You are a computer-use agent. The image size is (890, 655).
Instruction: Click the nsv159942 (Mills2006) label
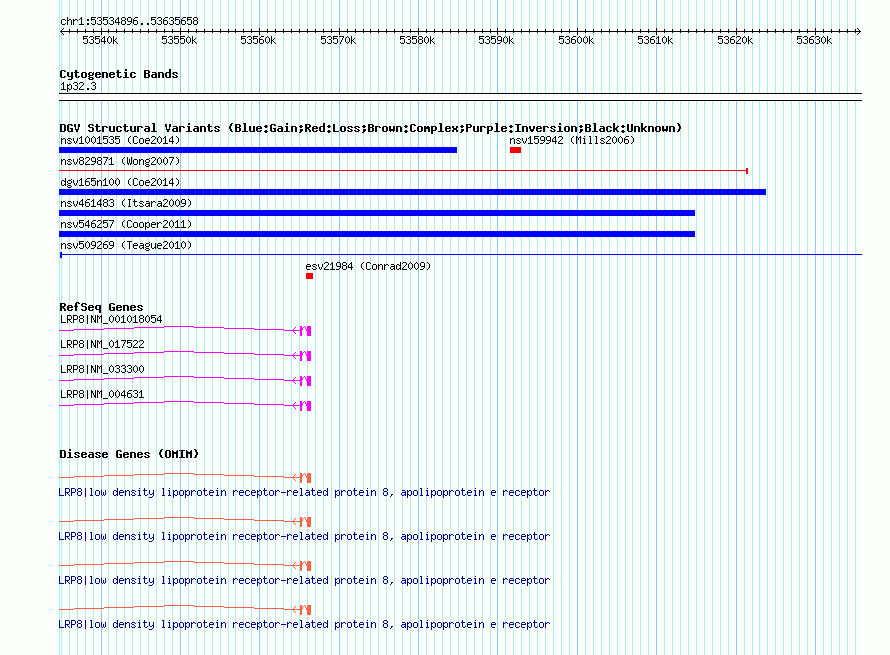pyautogui.click(x=572, y=140)
